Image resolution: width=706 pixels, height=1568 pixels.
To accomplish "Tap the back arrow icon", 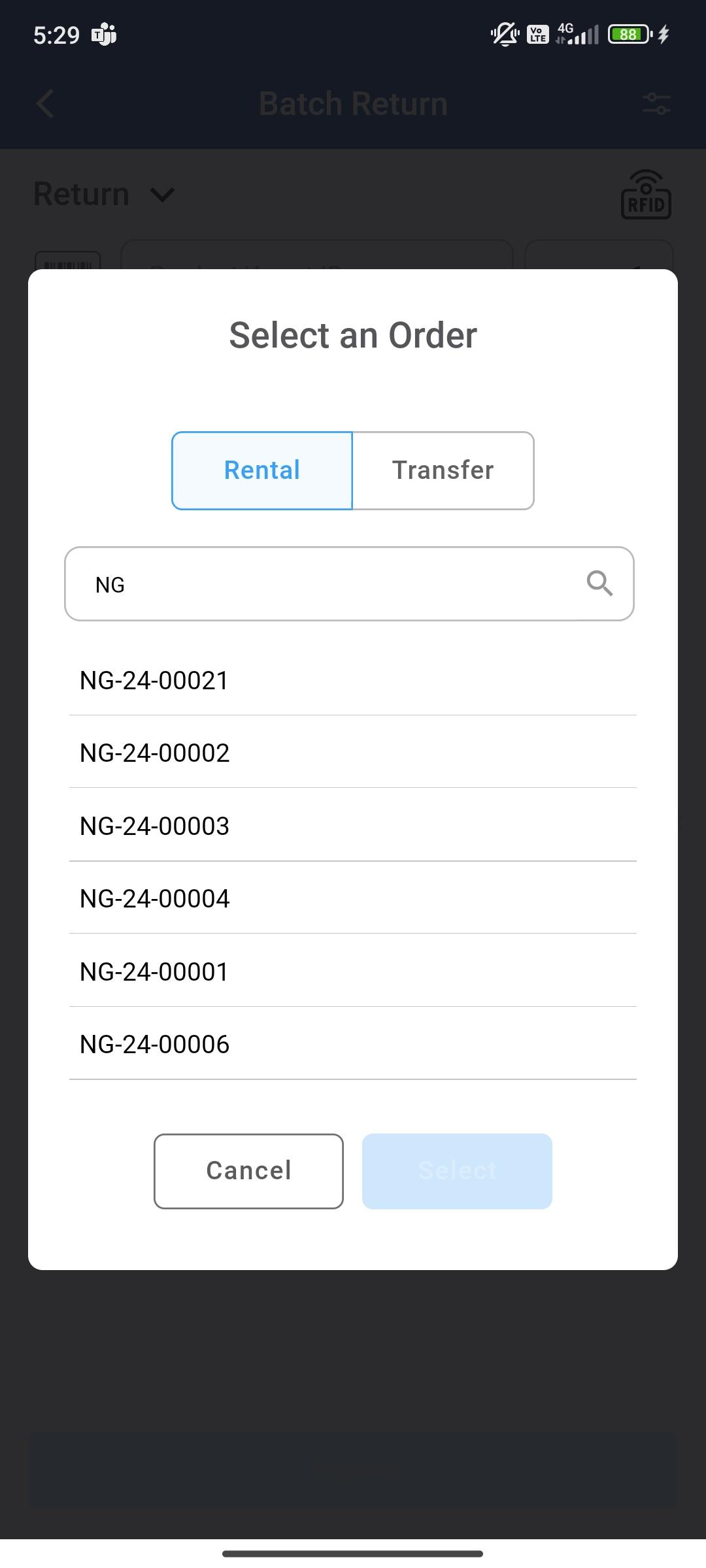I will click(45, 104).
